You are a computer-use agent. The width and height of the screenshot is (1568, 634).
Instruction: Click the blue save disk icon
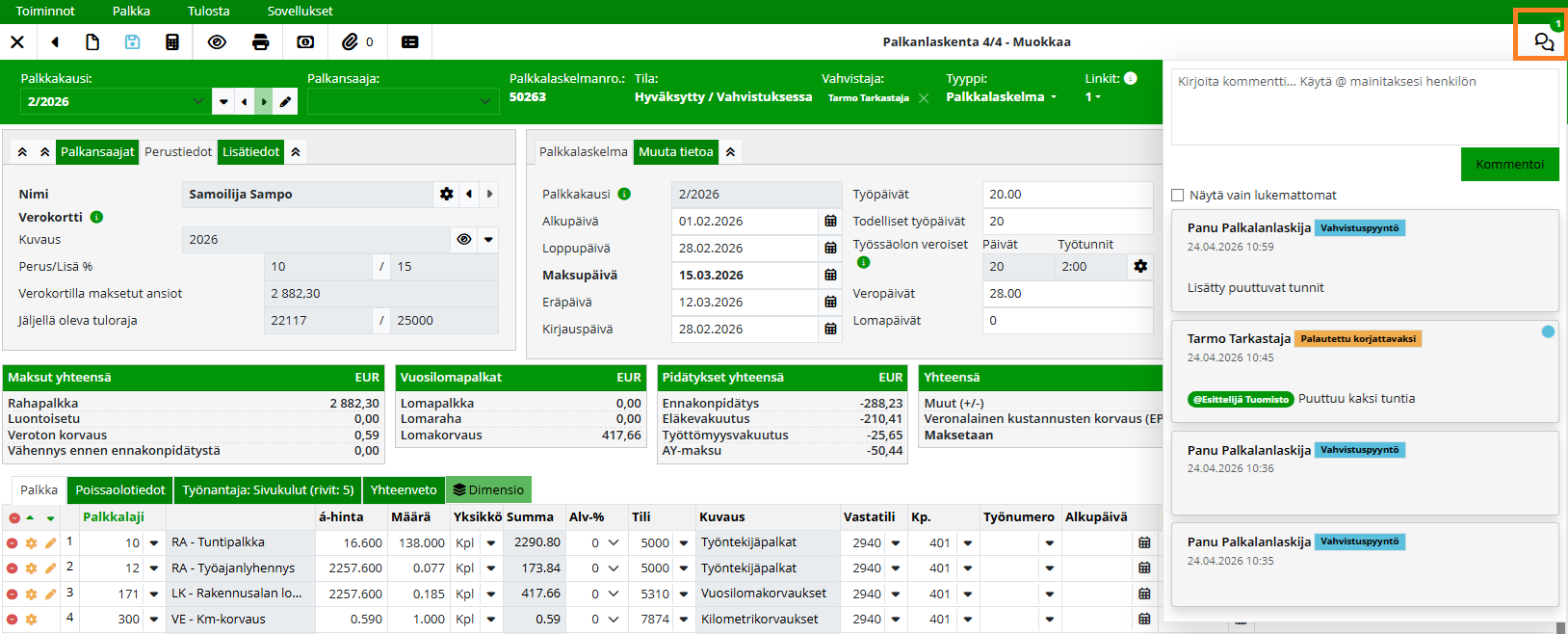[x=133, y=42]
